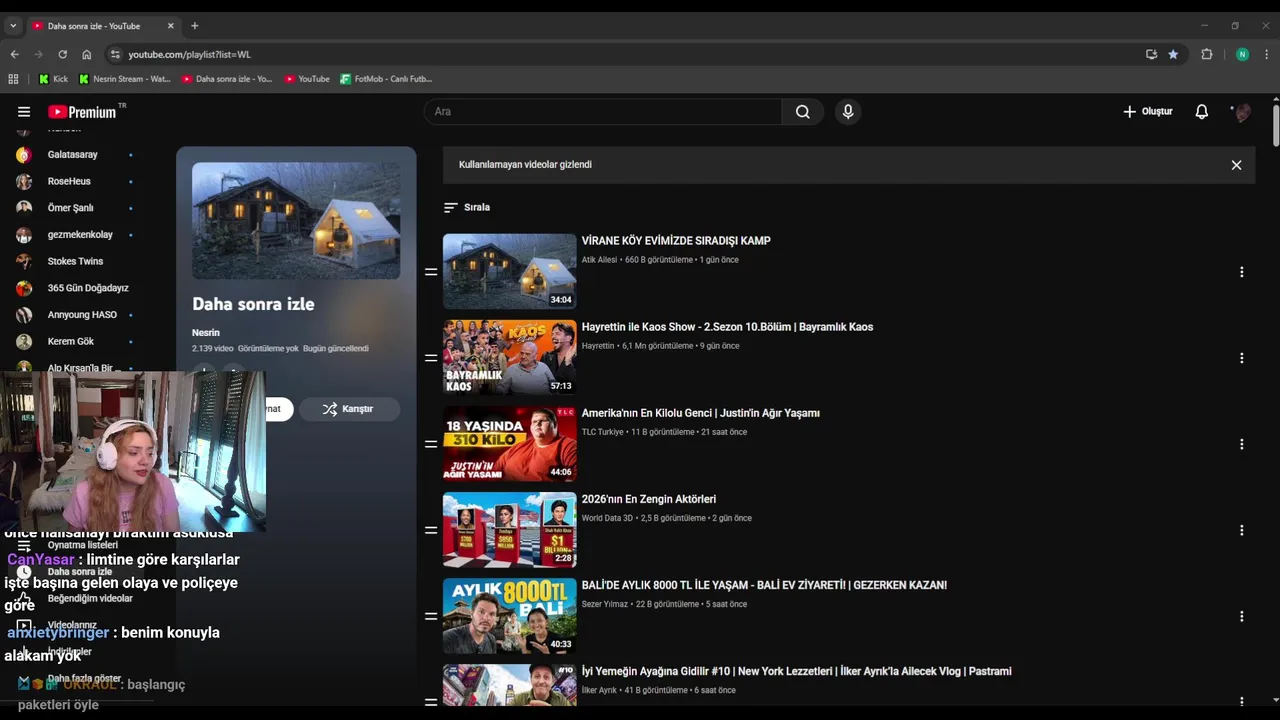The height and width of the screenshot is (720, 1280).
Task: Grab the reorder handle of Amerika'nın En Kilolu Genci
Action: click(x=431, y=444)
